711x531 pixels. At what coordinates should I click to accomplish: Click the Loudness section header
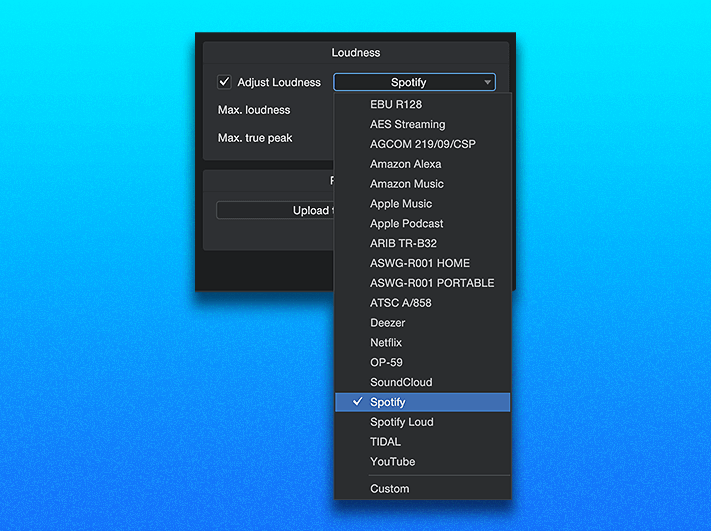(x=356, y=53)
